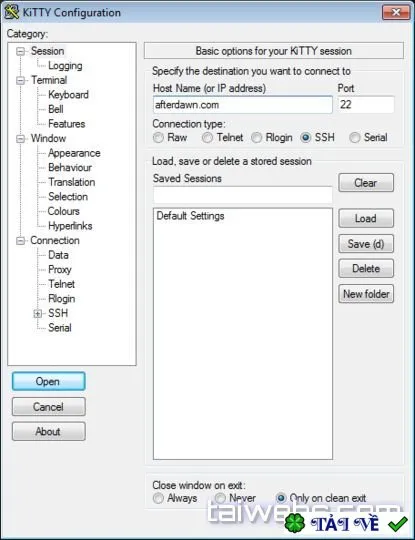This screenshot has height=540, width=415.
Task: Click the Delete button
Action: click(x=366, y=269)
